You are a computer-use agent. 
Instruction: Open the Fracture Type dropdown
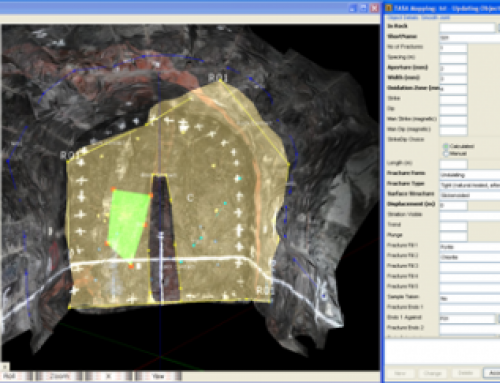coord(470,185)
